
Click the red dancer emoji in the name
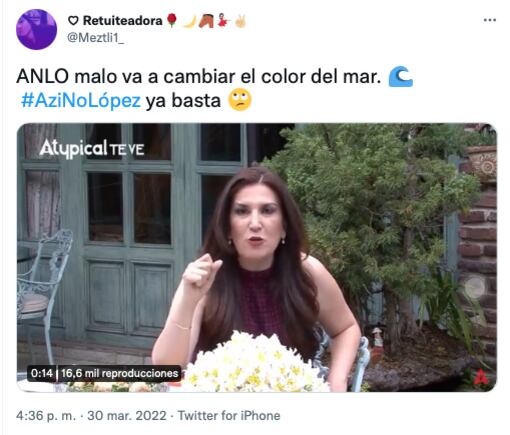pos(223,20)
